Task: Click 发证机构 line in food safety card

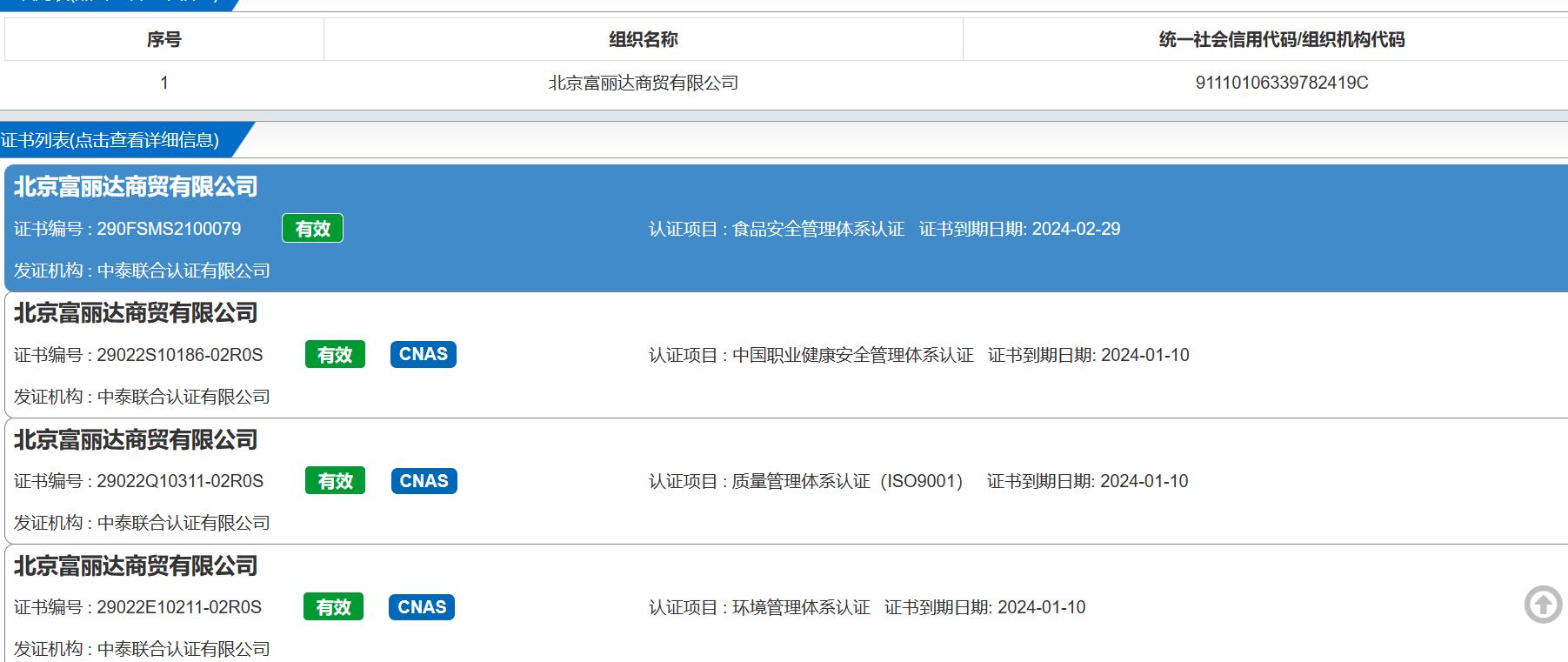Action: [142, 271]
